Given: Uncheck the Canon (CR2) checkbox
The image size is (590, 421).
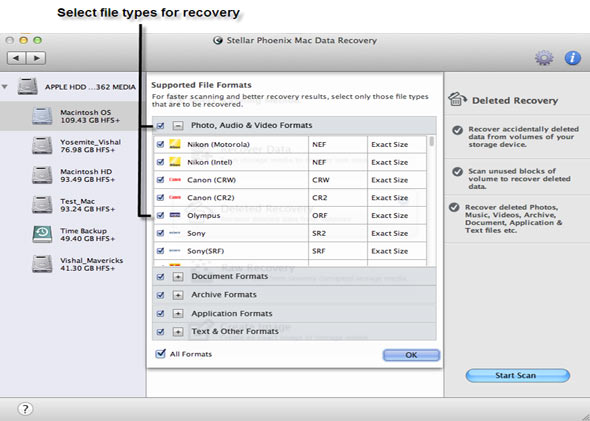Looking at the screenshot, I should coord(160,197).
